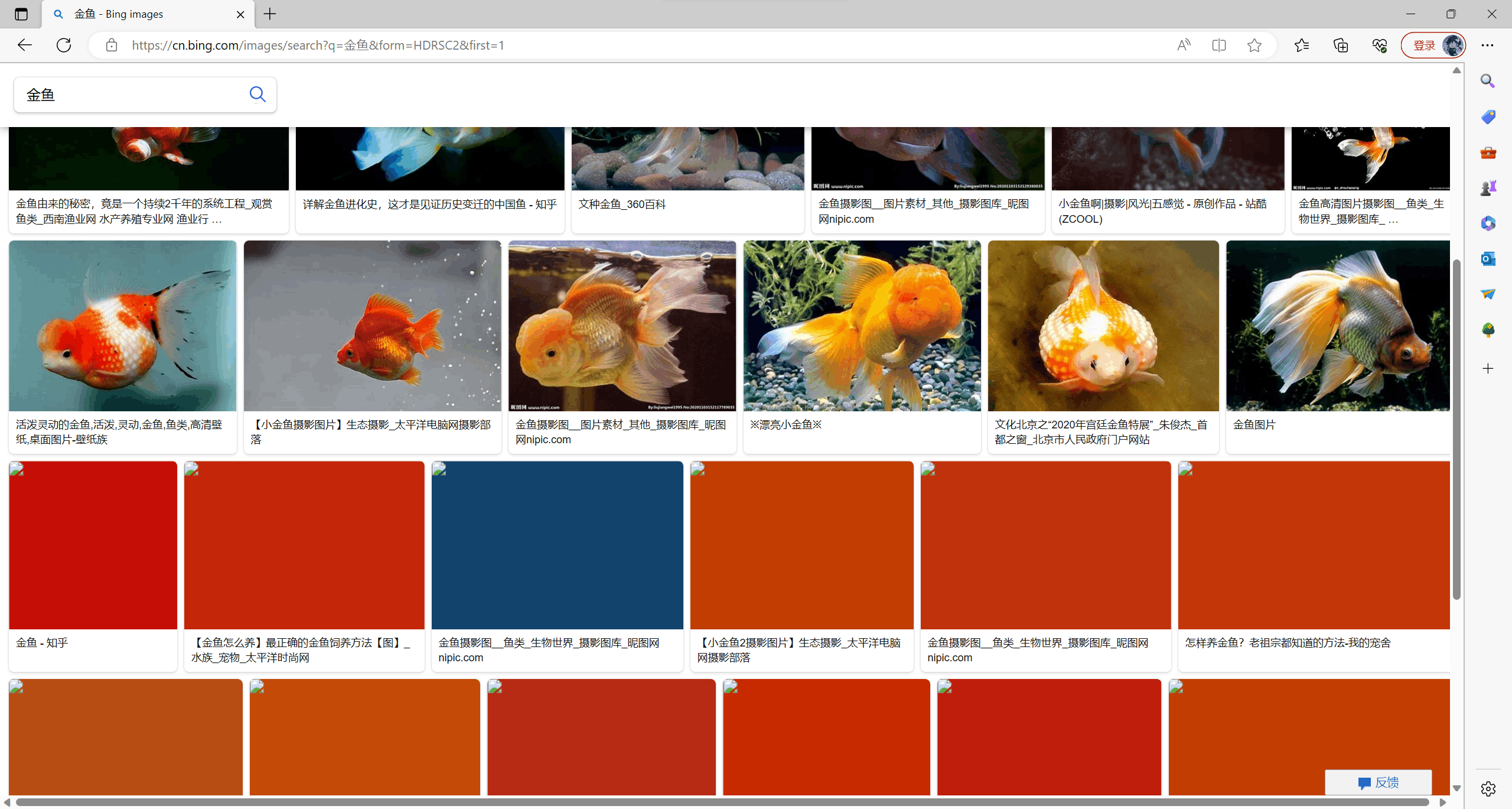View site information lock icon
This screenshot has height=809, width=1512.
point(112,45)
